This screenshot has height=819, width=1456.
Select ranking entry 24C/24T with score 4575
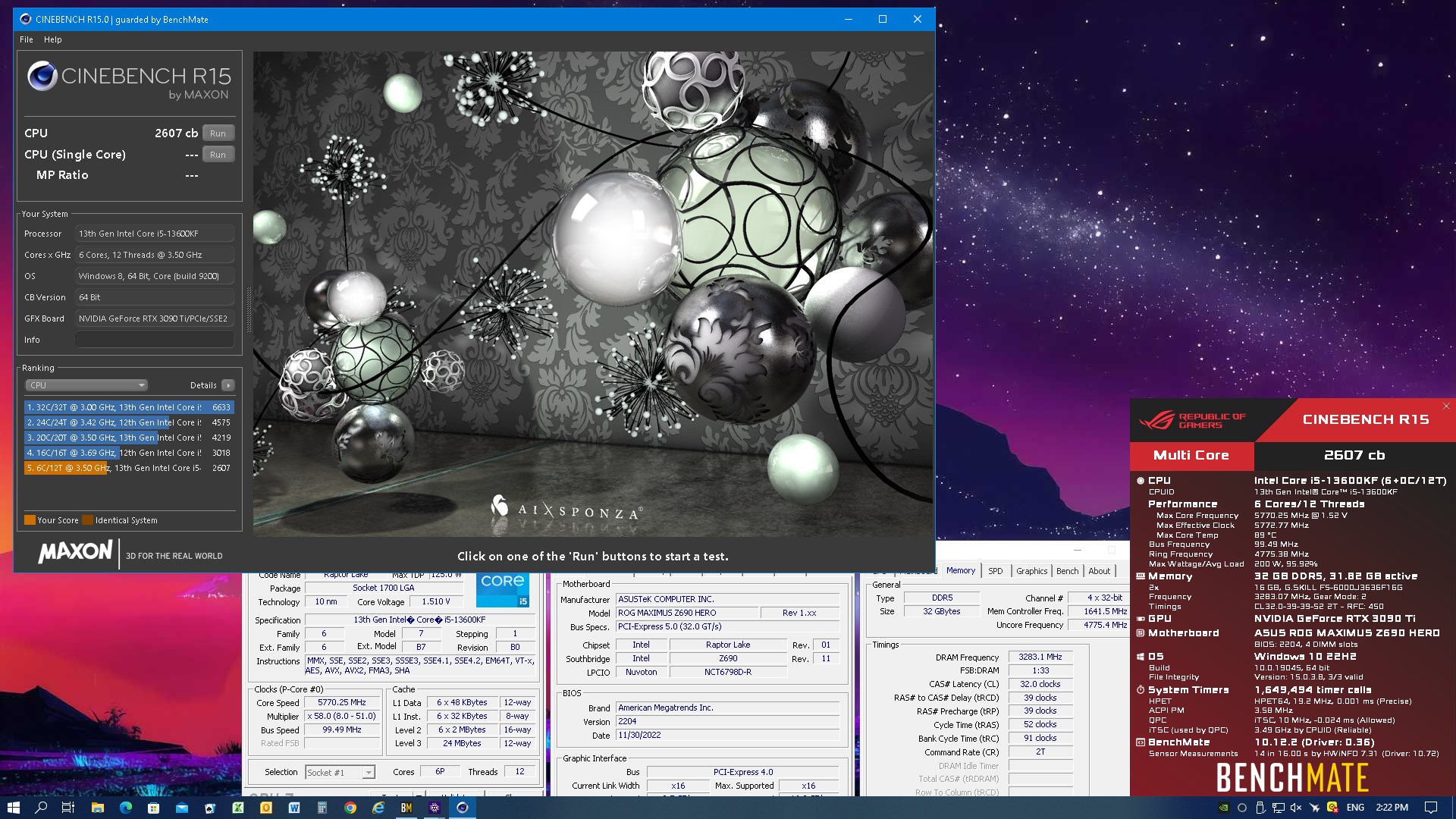tap(129, 422)
